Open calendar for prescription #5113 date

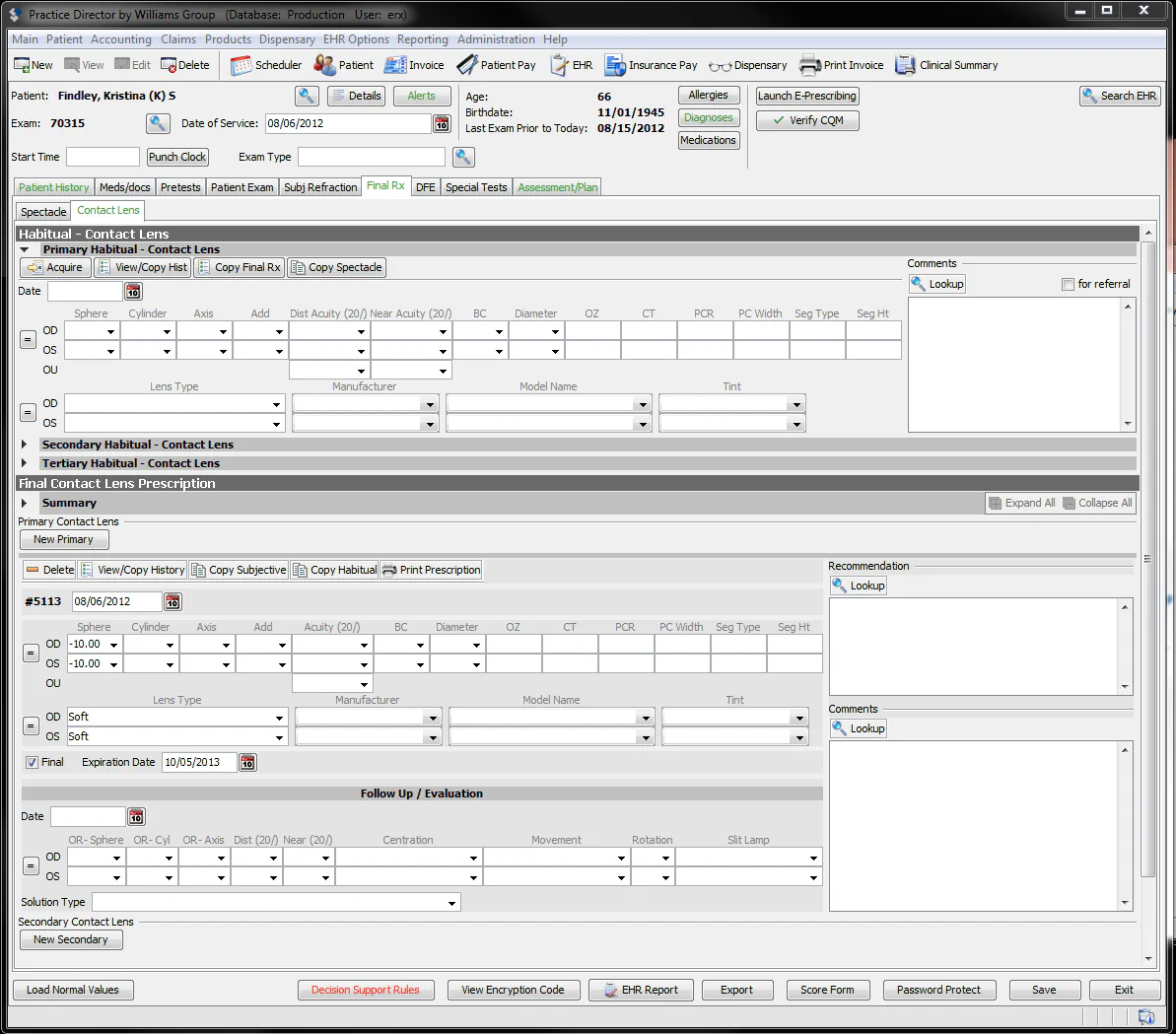[x=173, y=601]
